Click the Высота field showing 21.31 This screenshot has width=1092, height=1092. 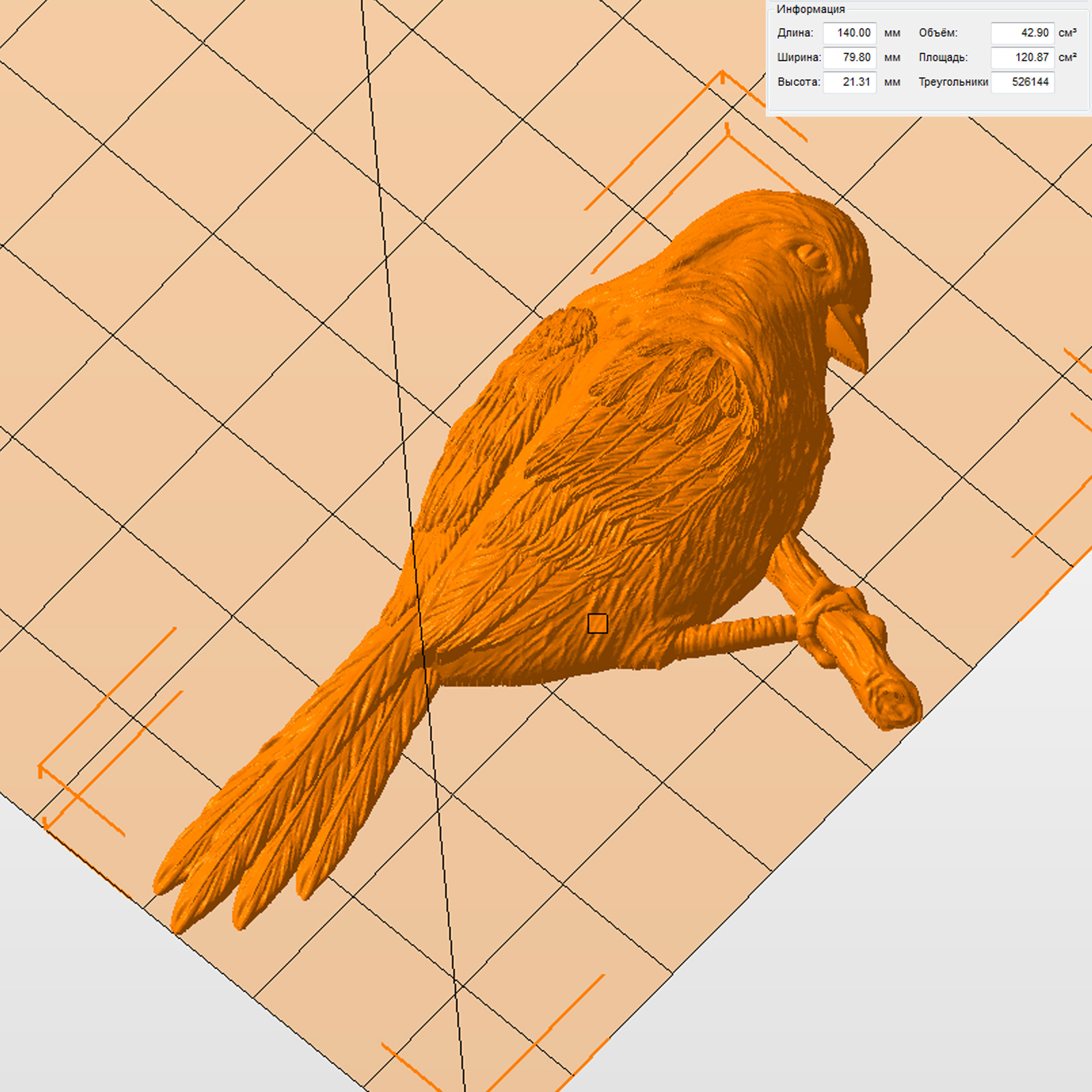[x=850, y=82]
